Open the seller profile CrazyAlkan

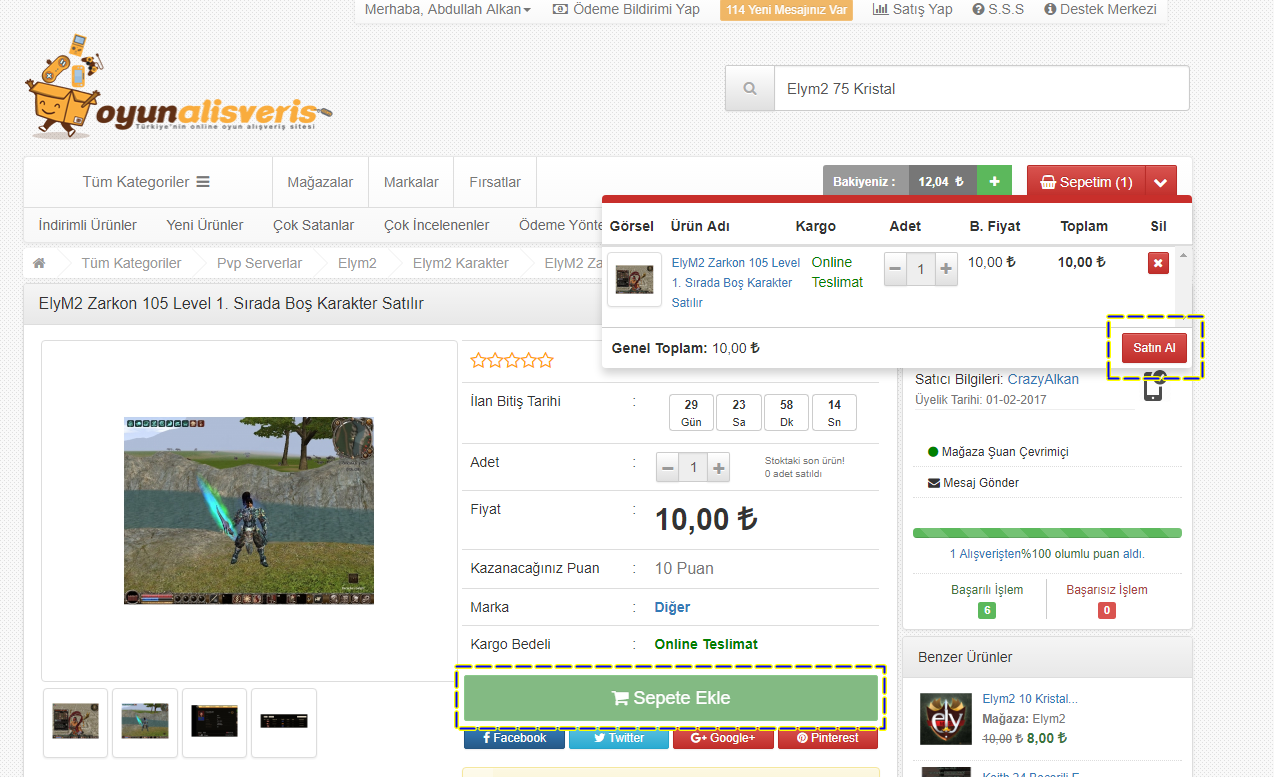click(1043, 379)
